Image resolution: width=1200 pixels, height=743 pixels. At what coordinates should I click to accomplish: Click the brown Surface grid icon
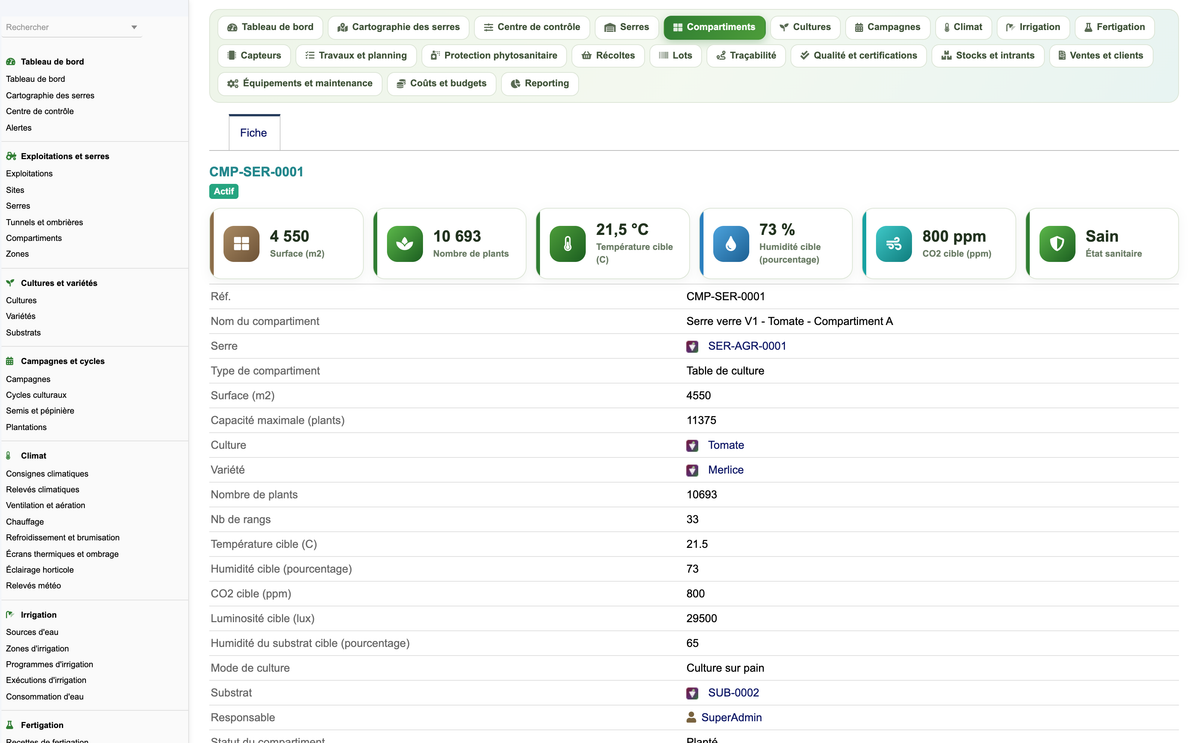[241, 243]
